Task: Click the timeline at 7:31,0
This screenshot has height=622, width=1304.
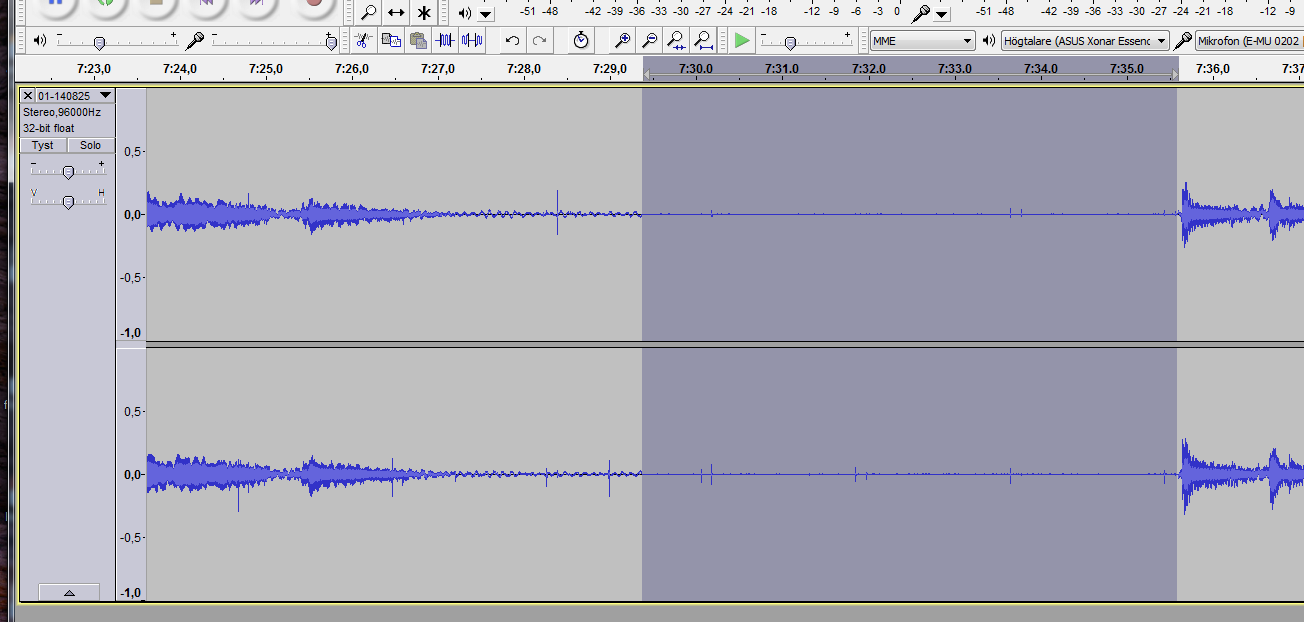Action: tap(782, 69)
